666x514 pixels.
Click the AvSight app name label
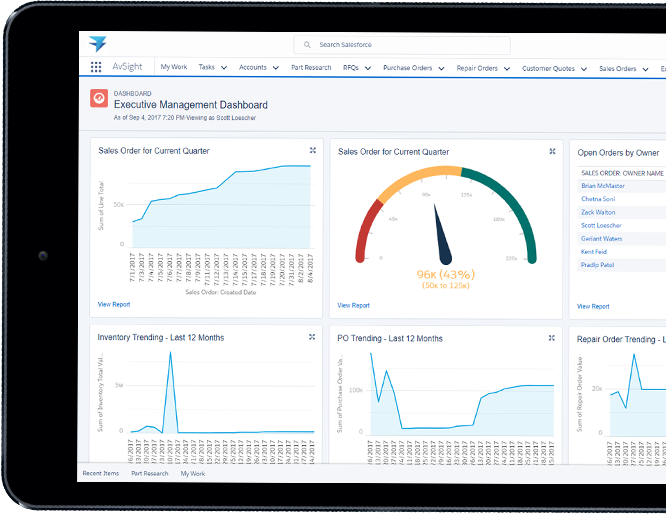[x=127, y=66]
